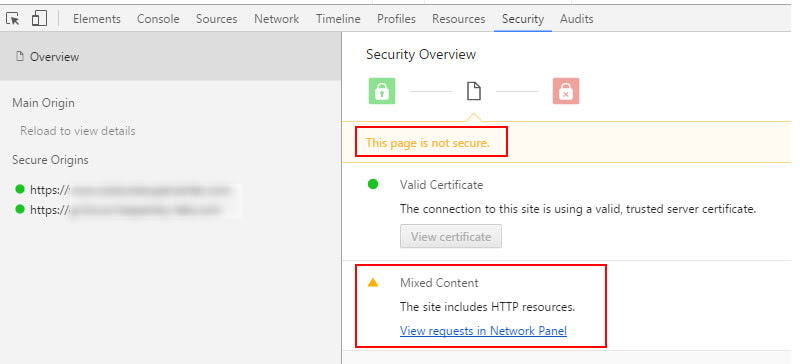
Task: Click the 'Security Overview' heading
Action: [421, 55]
